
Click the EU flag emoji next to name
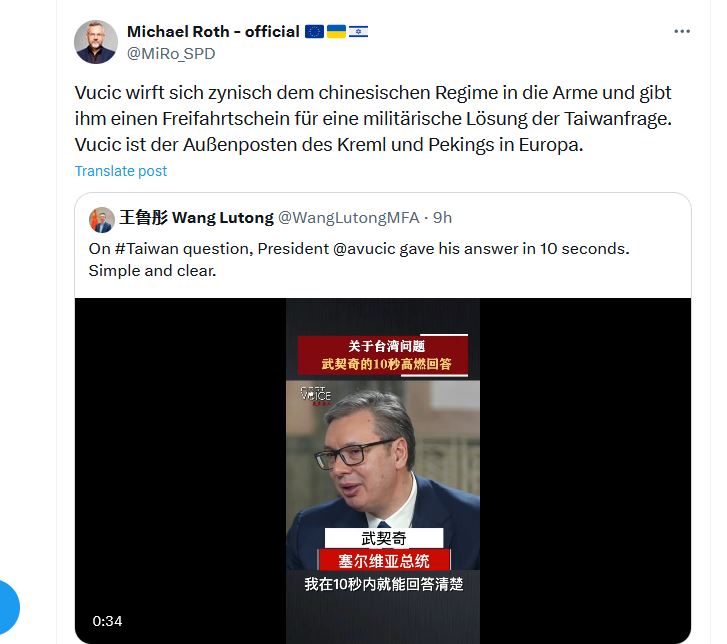(x=314, y=32)
